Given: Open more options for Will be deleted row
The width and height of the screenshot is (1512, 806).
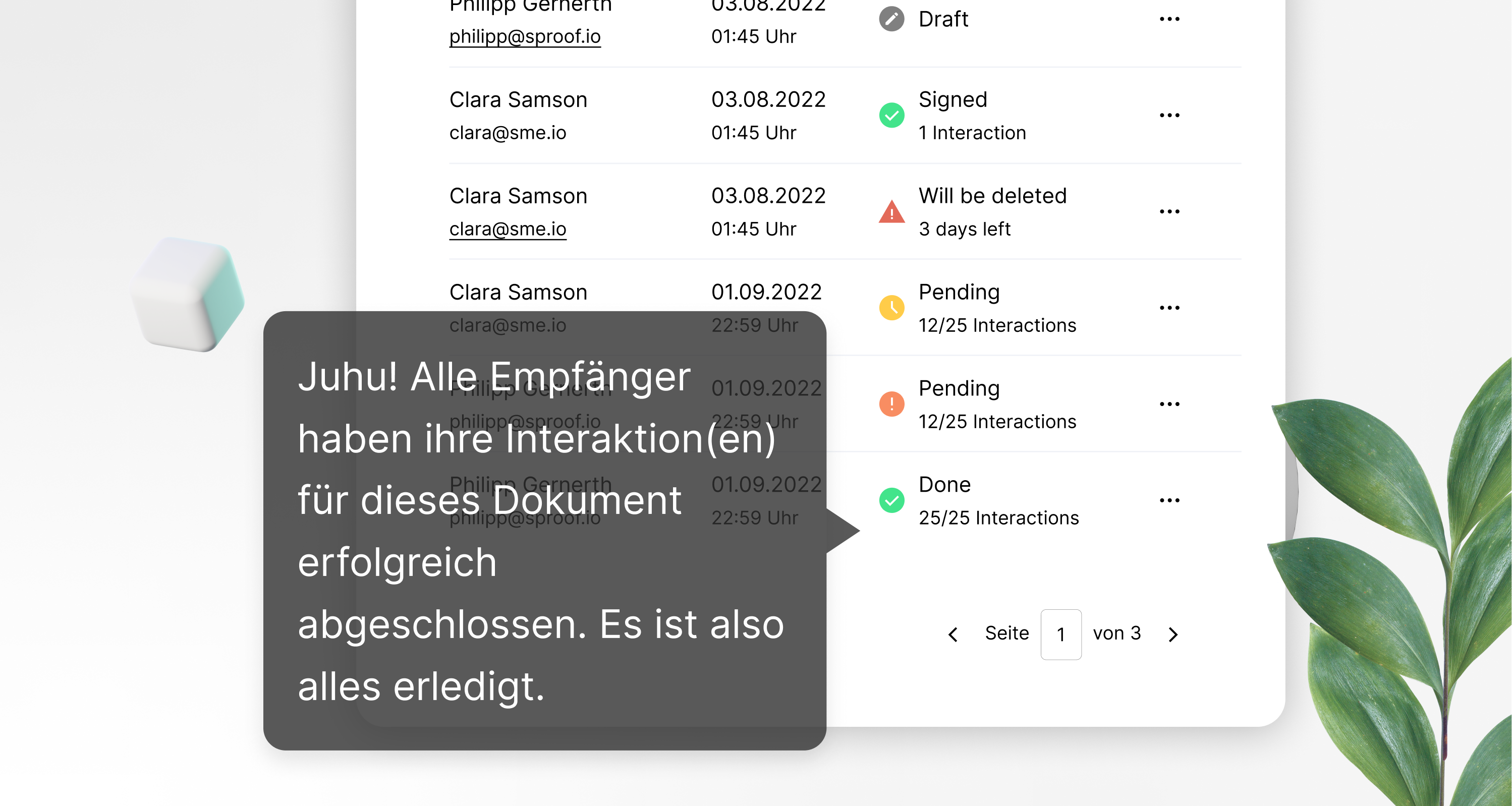Looking at the screenshot, I should pos(1169,212).
